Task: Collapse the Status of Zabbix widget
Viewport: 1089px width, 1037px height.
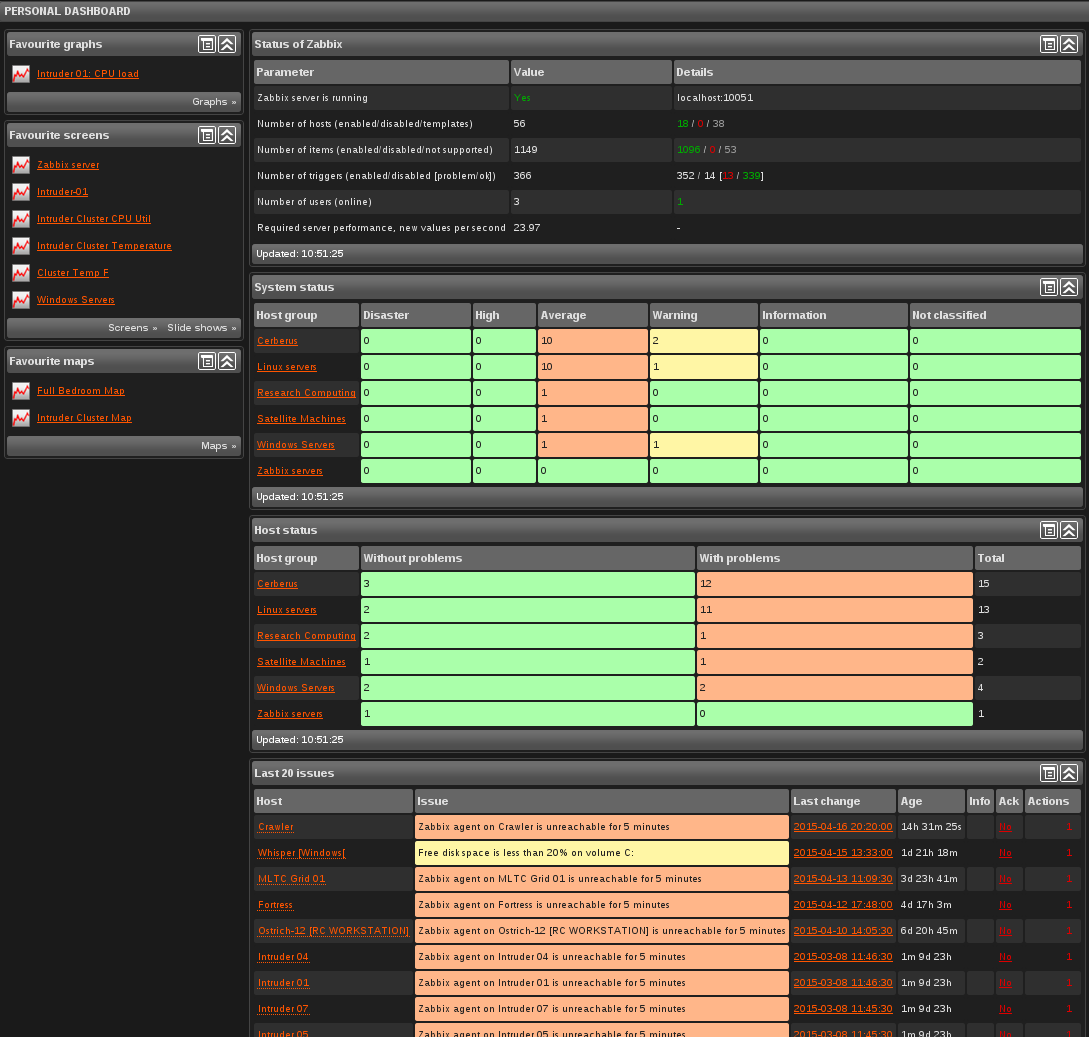Action: pyautogui.click(x=1069, y=44)
